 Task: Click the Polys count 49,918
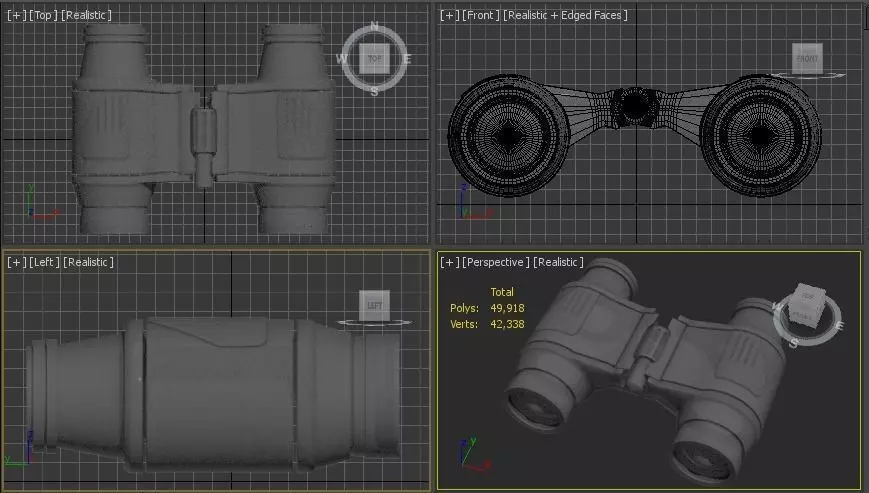[x=507, y=308]
